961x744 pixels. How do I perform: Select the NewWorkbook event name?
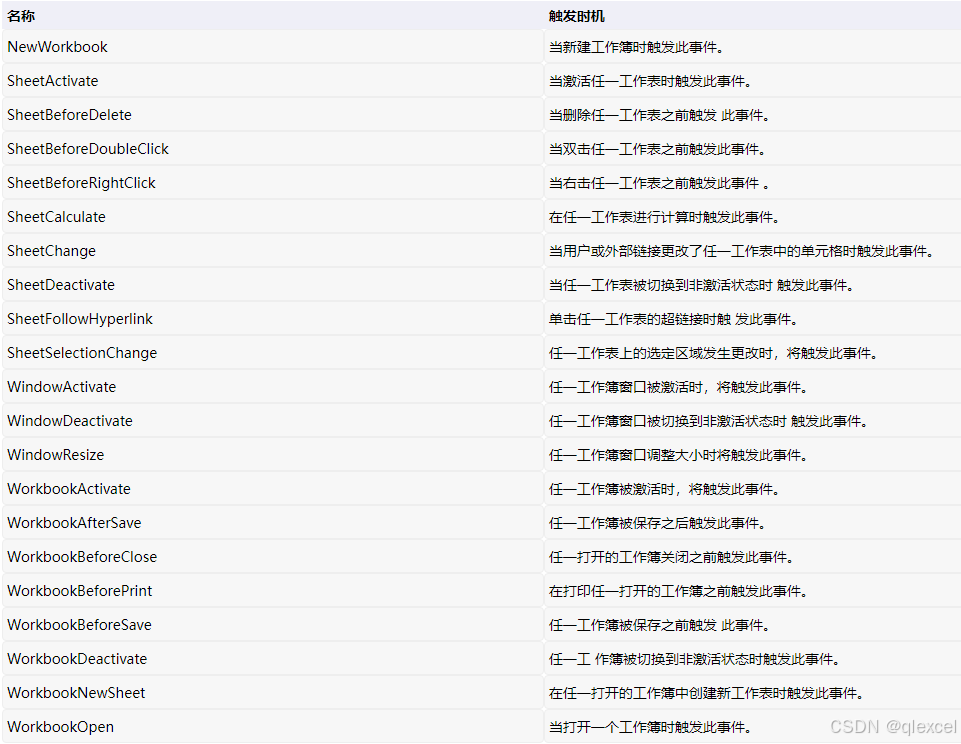click(58, 47)
